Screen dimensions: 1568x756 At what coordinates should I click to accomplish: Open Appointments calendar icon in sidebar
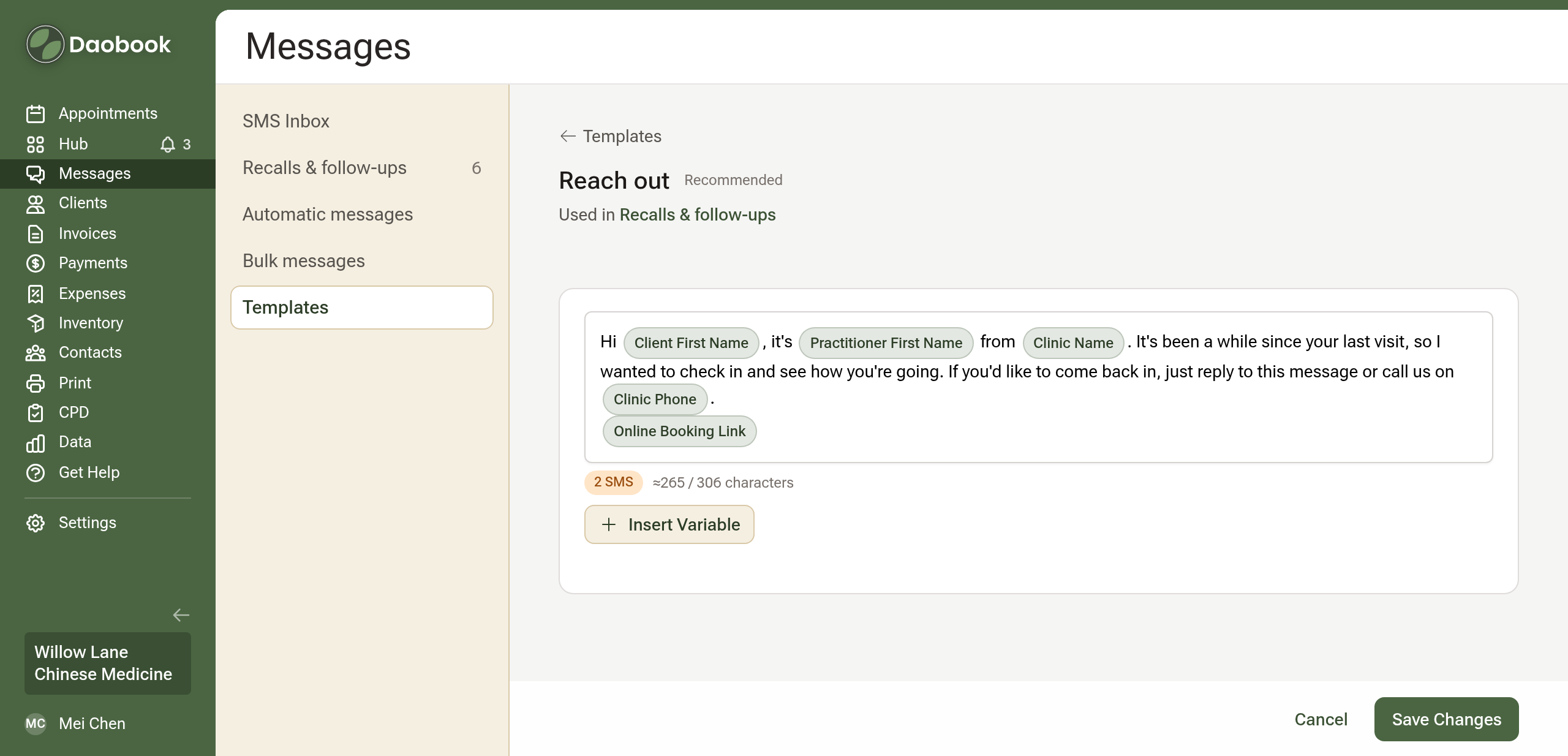click(x=36, y=113)
